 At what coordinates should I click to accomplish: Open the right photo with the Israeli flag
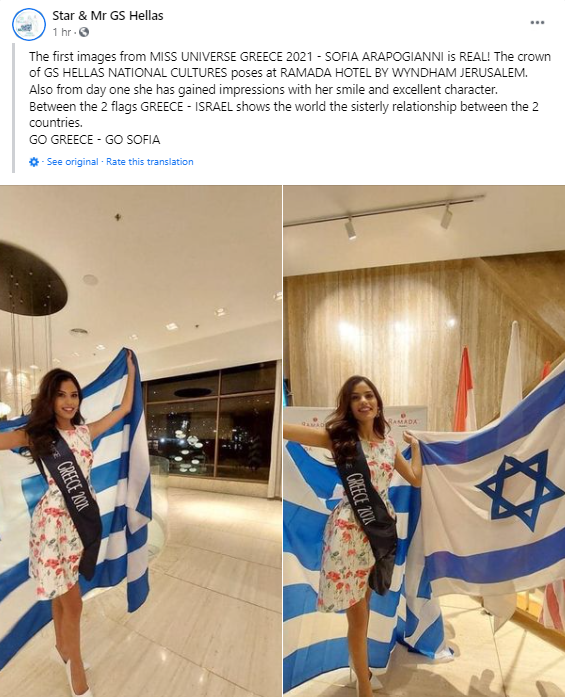tap(424, 441)
